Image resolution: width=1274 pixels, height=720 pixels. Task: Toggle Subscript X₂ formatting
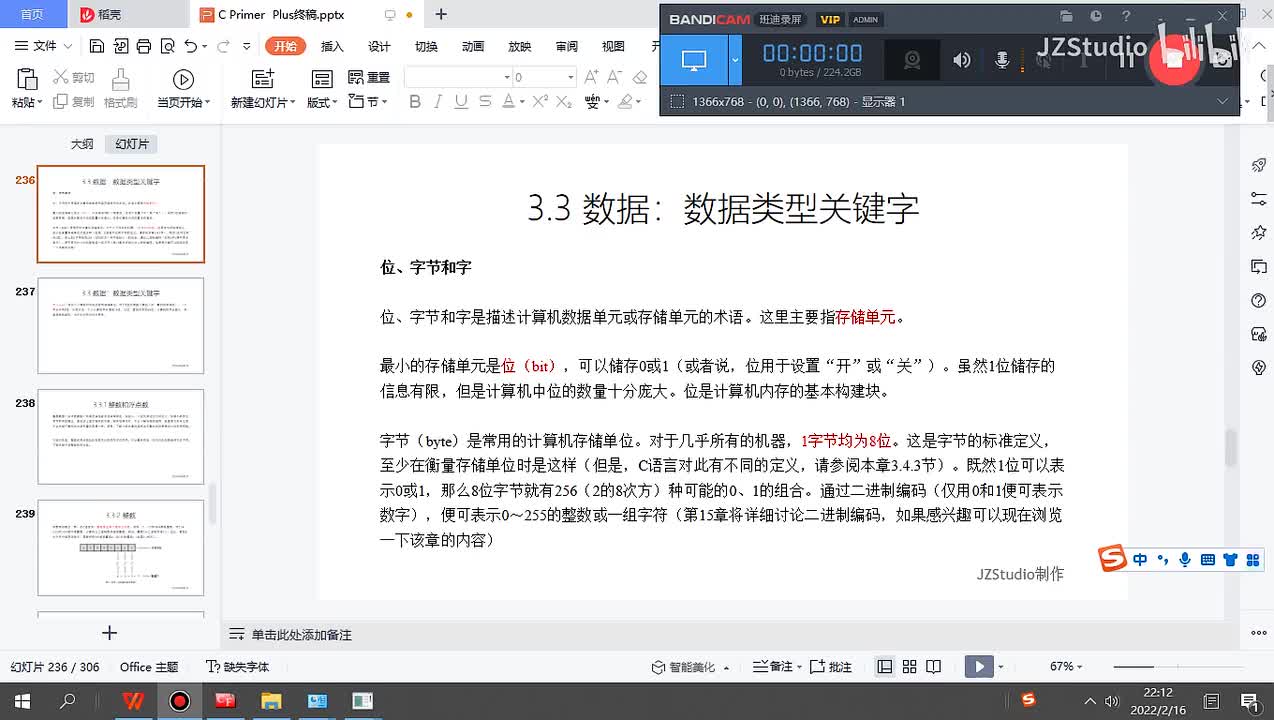[566, 102]
